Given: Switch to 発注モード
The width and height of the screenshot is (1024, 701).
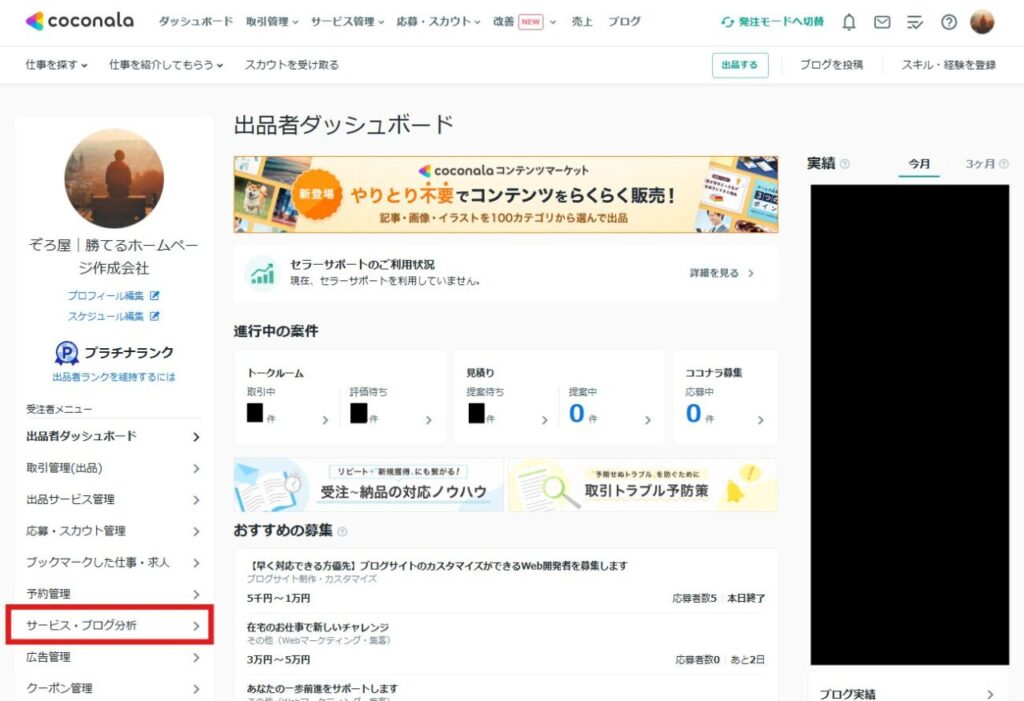Looking at the screenshot, I should point(772,22).
